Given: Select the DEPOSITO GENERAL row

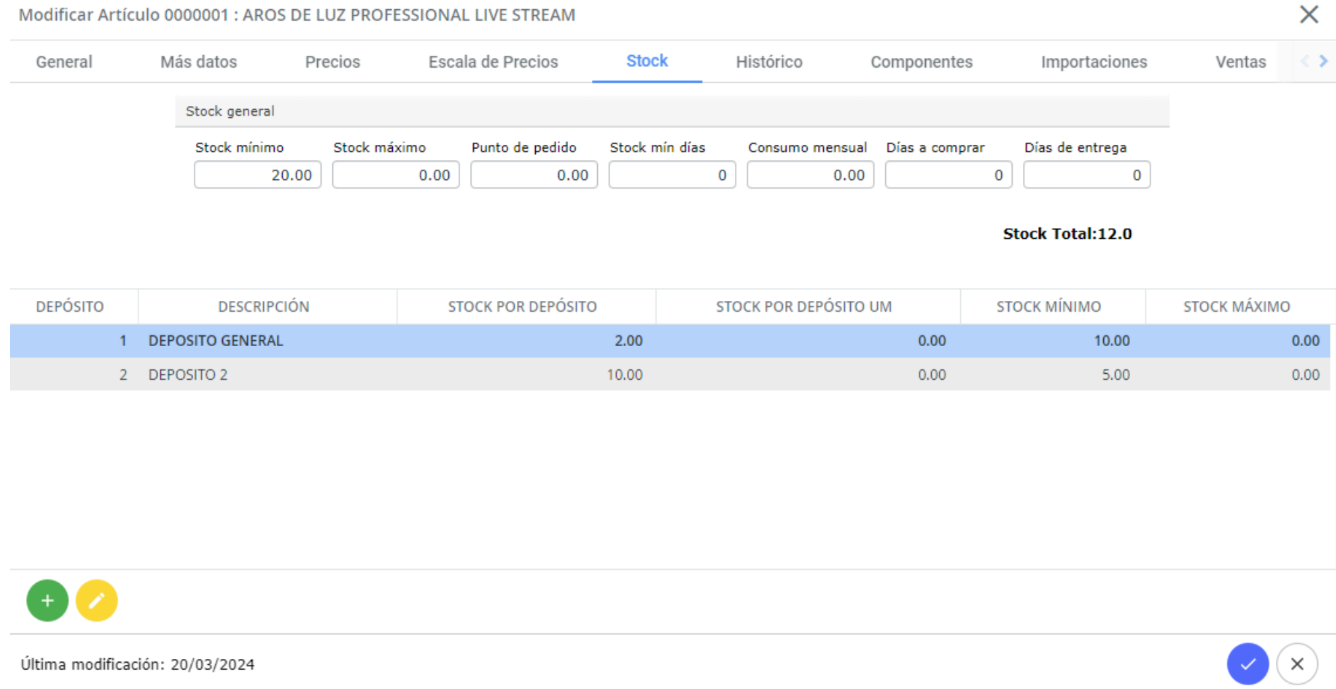Looking at the screenshot, I should coord(670,341).
